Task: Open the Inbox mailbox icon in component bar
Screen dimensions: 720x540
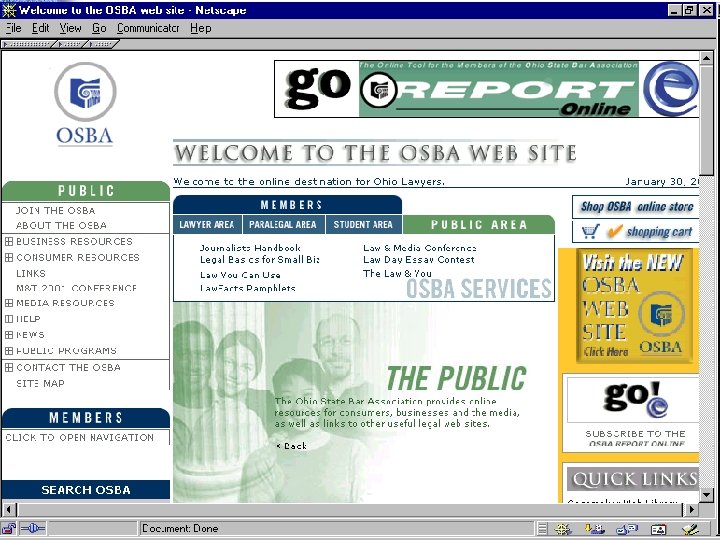Action: click(x=595, y=529)
